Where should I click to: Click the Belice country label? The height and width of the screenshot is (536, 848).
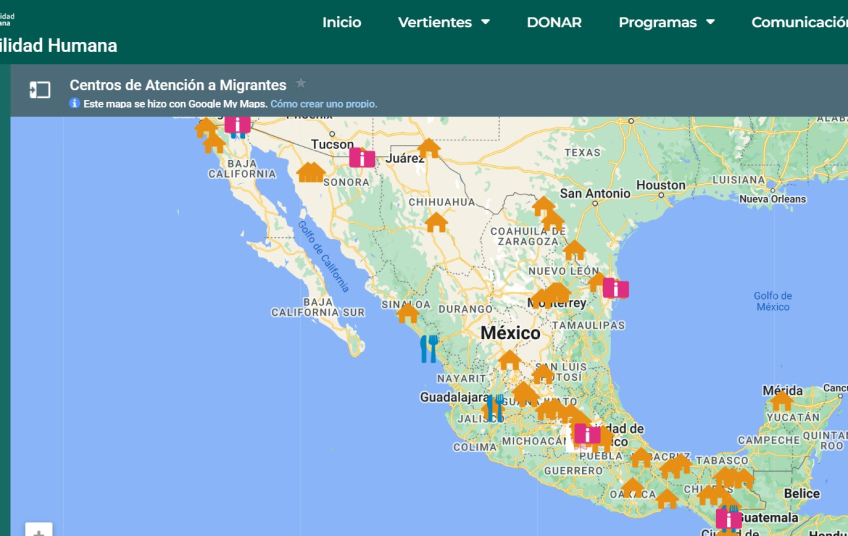tap(802, 493)
